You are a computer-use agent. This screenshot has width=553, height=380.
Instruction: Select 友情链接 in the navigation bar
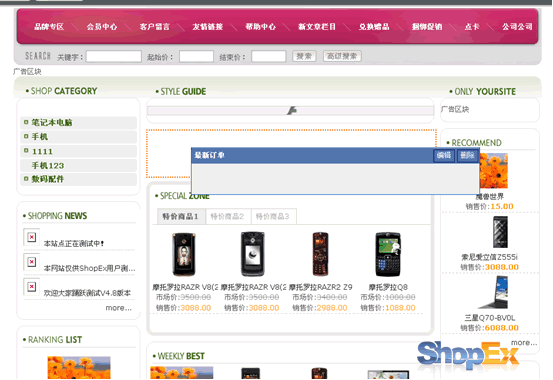207,27
